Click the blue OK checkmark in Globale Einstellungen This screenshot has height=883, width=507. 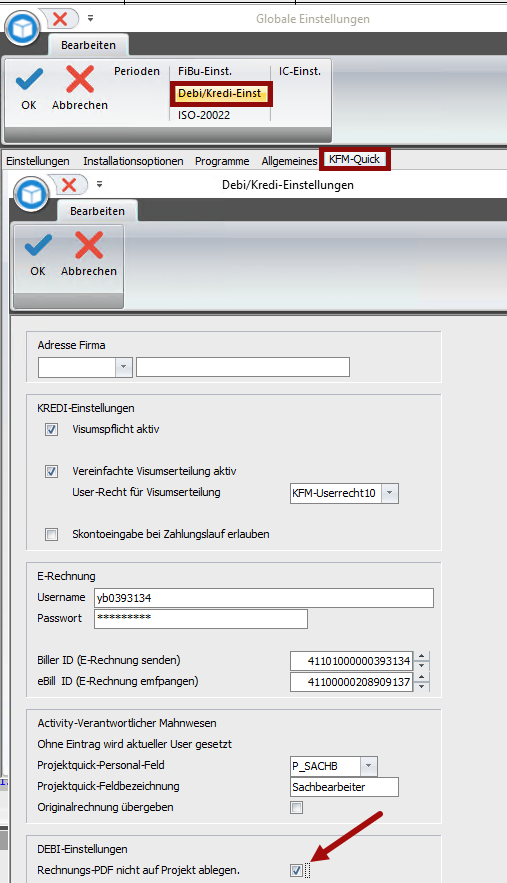coord(29,79)
